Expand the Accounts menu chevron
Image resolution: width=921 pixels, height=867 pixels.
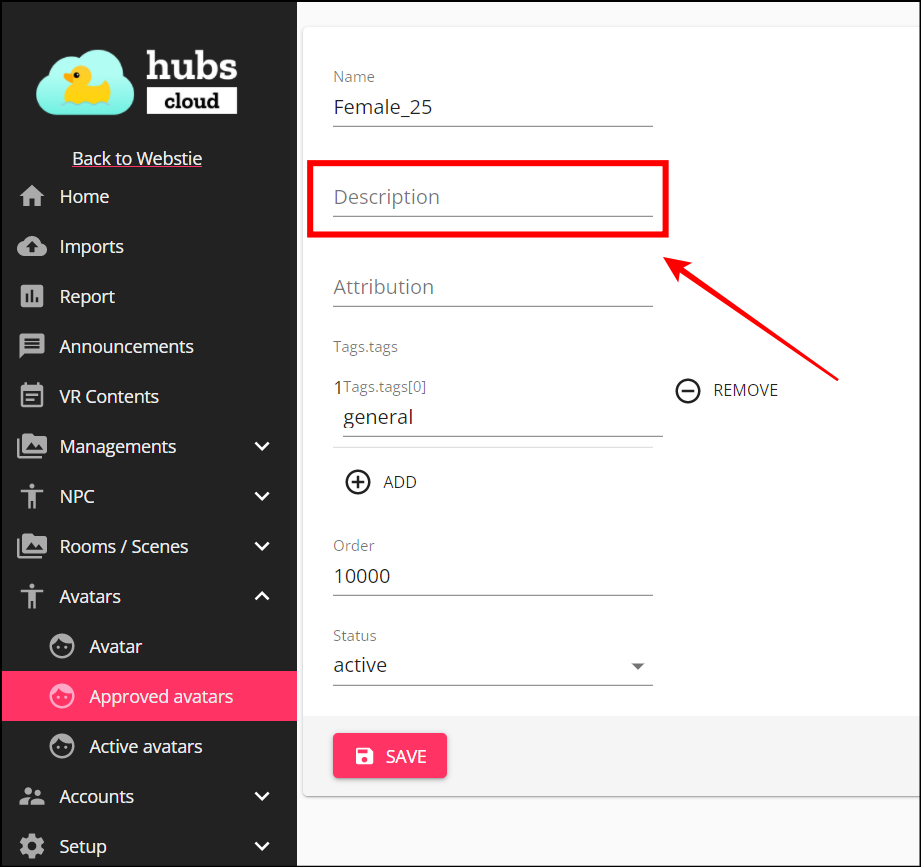click(x=262, y=797)
